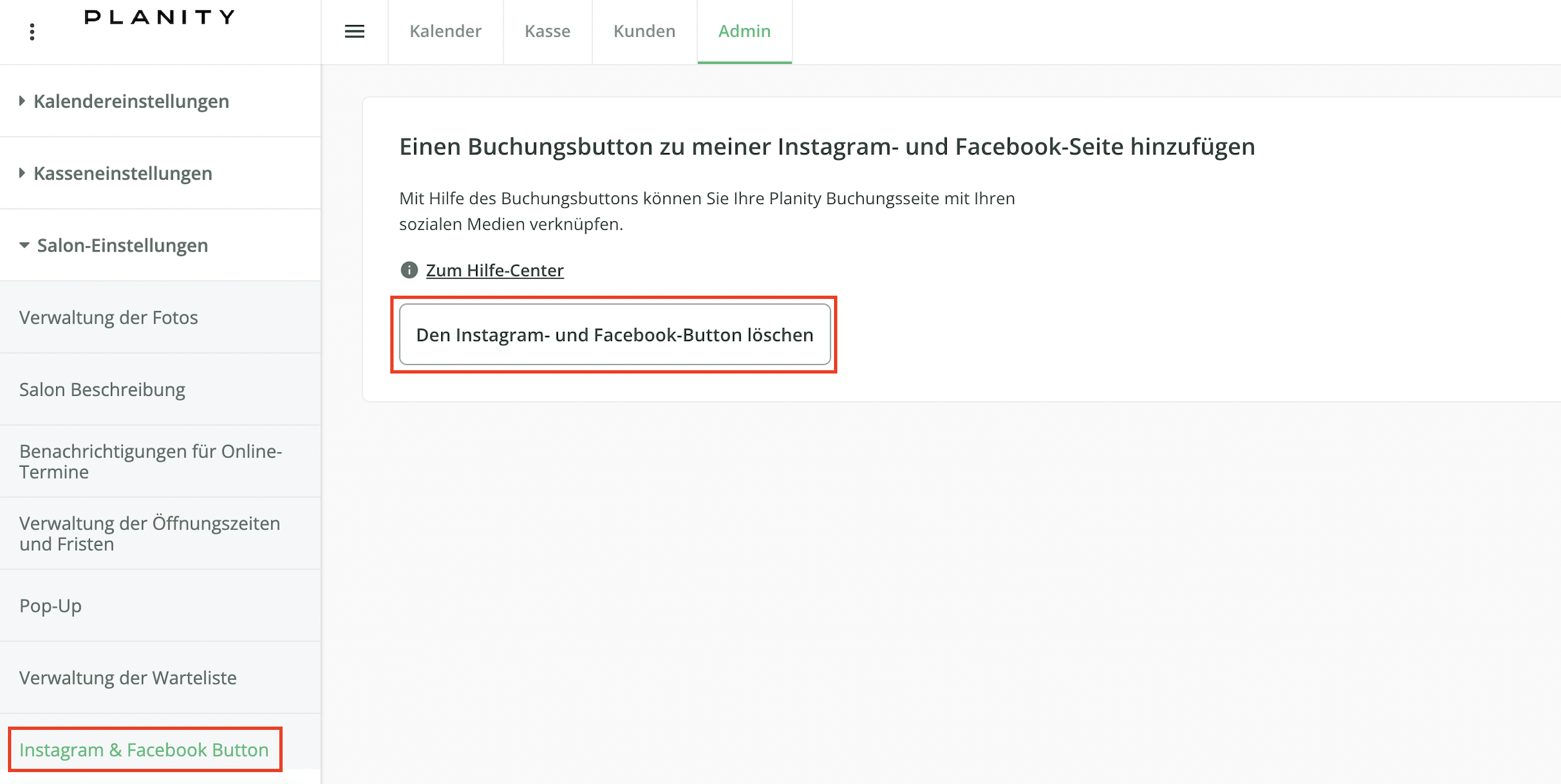Expand Kalendereinstellungen arrow
The image size is (1561, 784).
tap(22, 101)
